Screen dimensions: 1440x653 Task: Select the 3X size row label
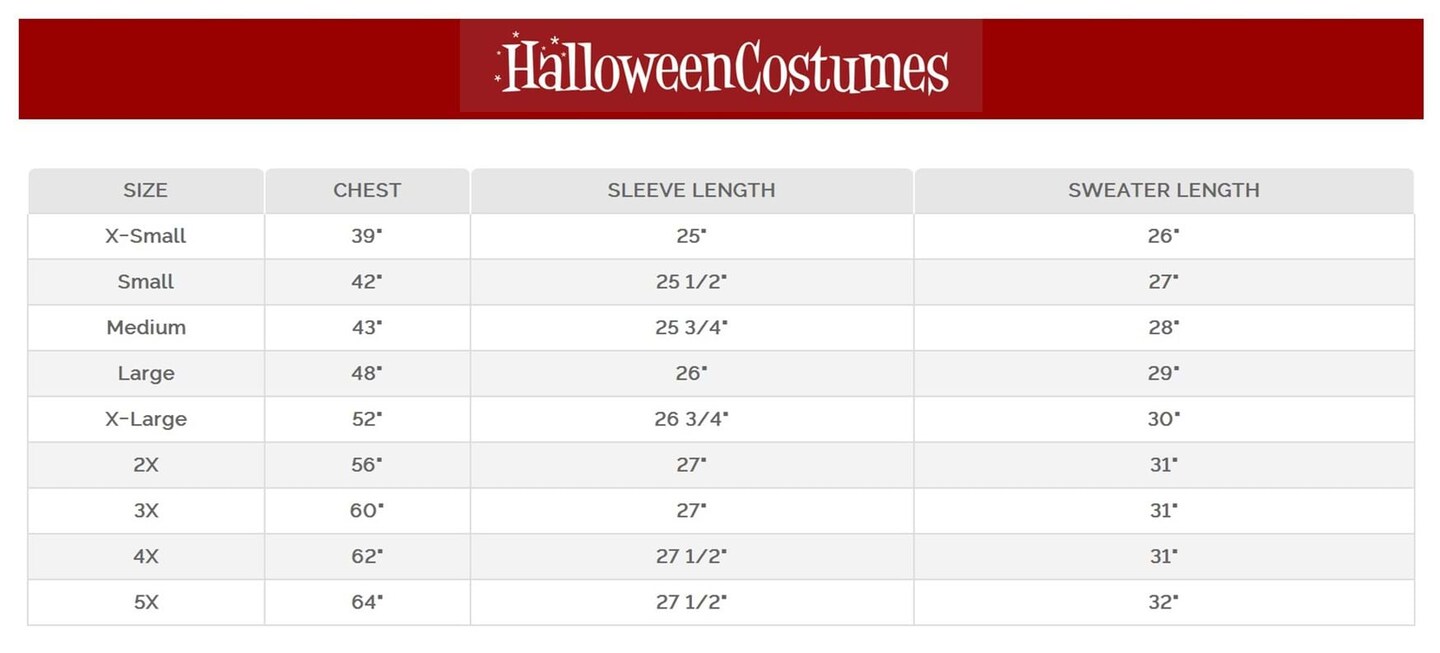146,511
